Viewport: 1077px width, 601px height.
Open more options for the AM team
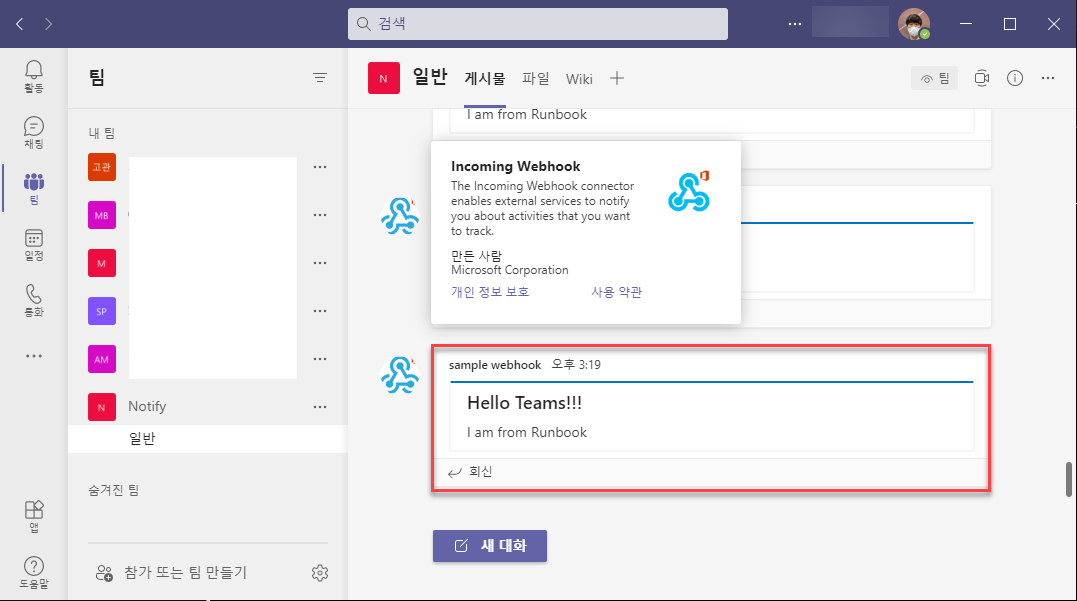320,359
